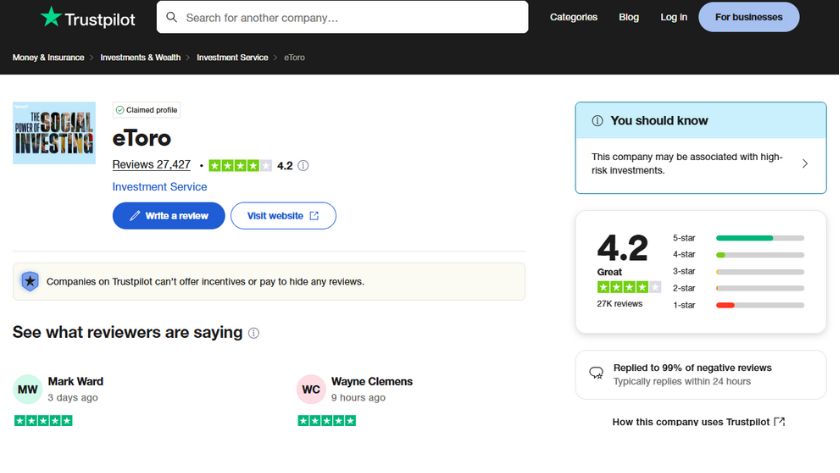
Task: Expand the high-risk investments notice chevron
Action: click(x=805, y=163)
